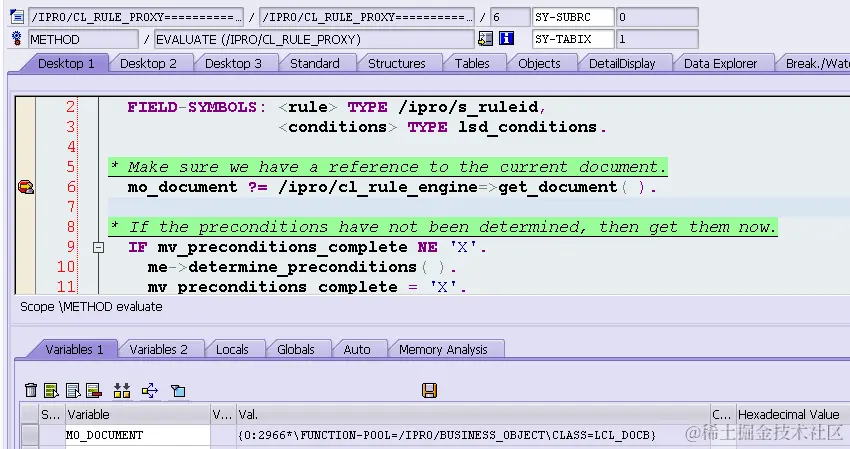Click the V... column header
850x449 pixels.
(223, 414)
